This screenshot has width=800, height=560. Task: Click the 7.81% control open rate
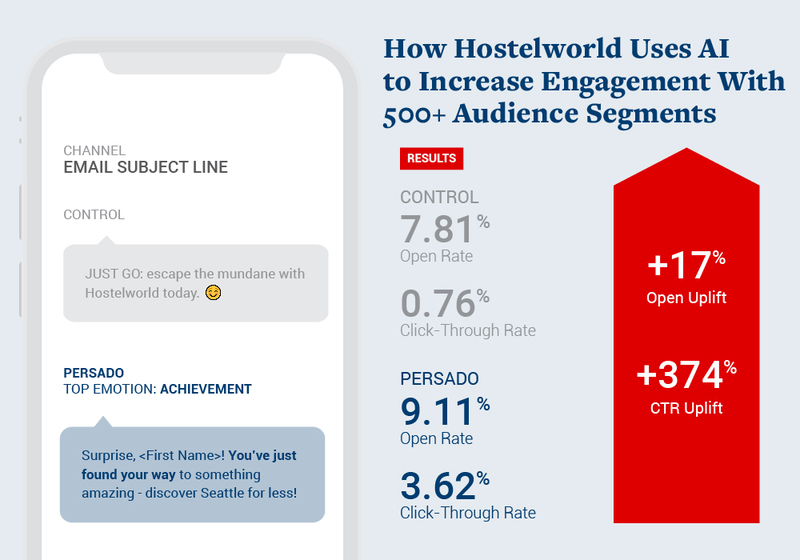pyautogui.click(x=444, y=231)
